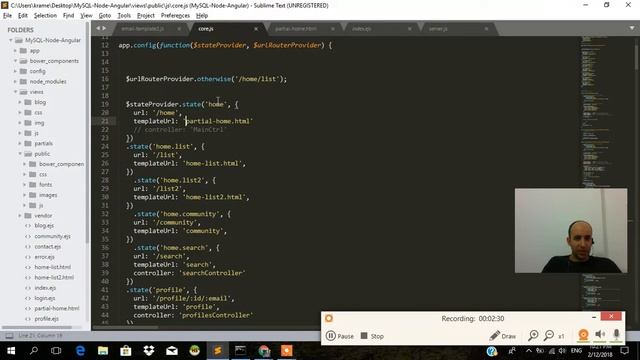
Task: Open login.ejs in the sidebar
Action: click(x=45, y=298)
